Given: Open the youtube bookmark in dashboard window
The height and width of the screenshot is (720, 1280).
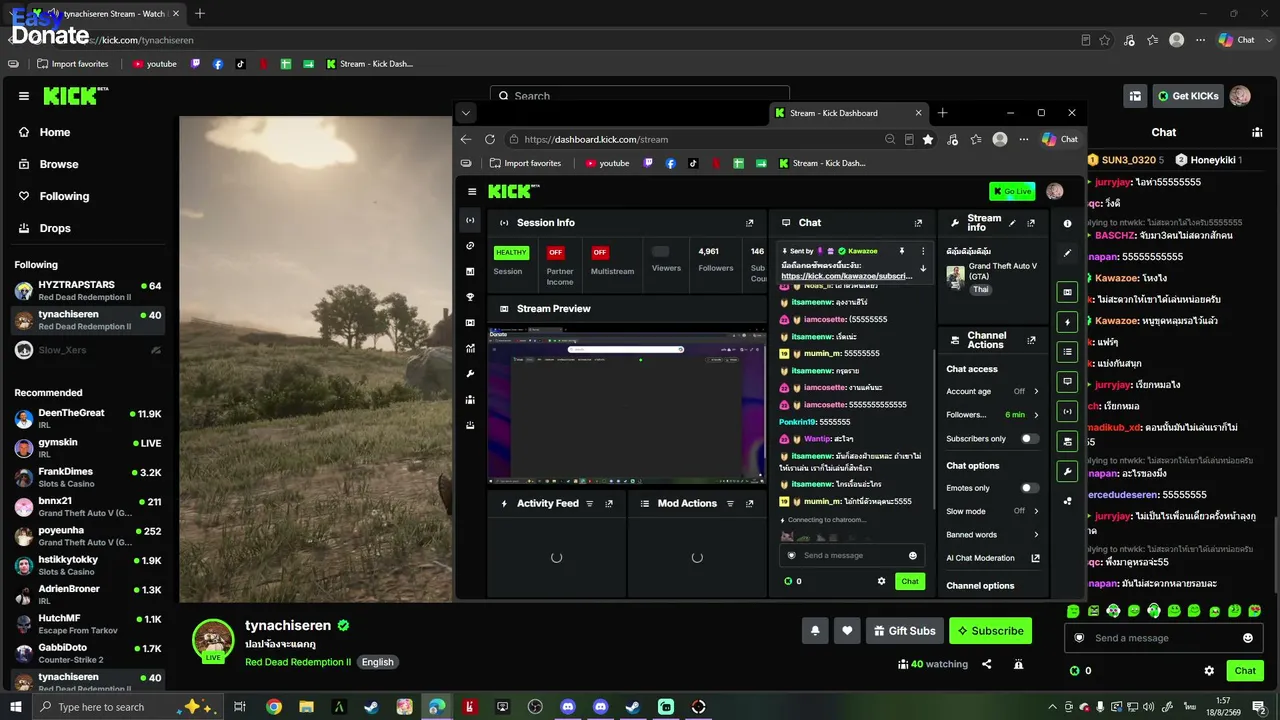Looking at the screenshot, I should pos(607,163).
